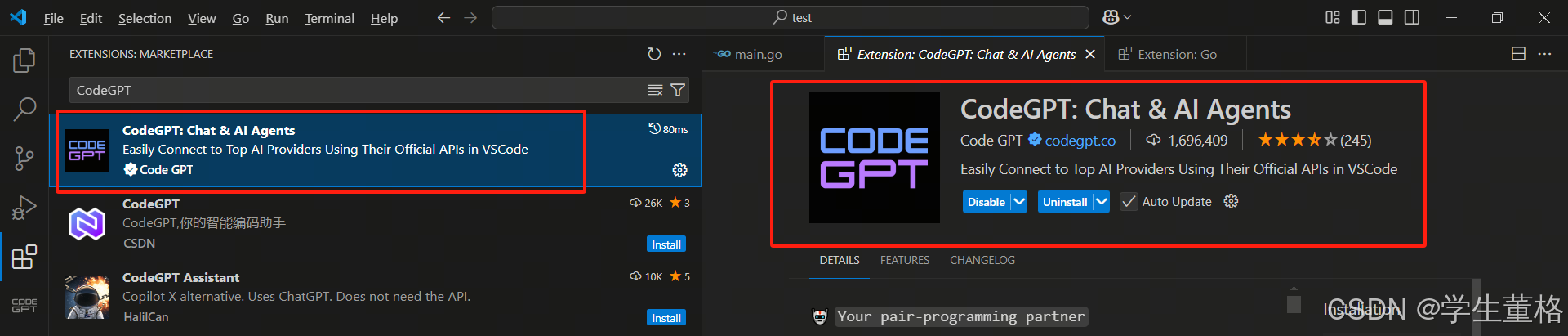1568x336 pixels.
Task: Filter extensions with the funnel icon
Action: click(678, 90)
